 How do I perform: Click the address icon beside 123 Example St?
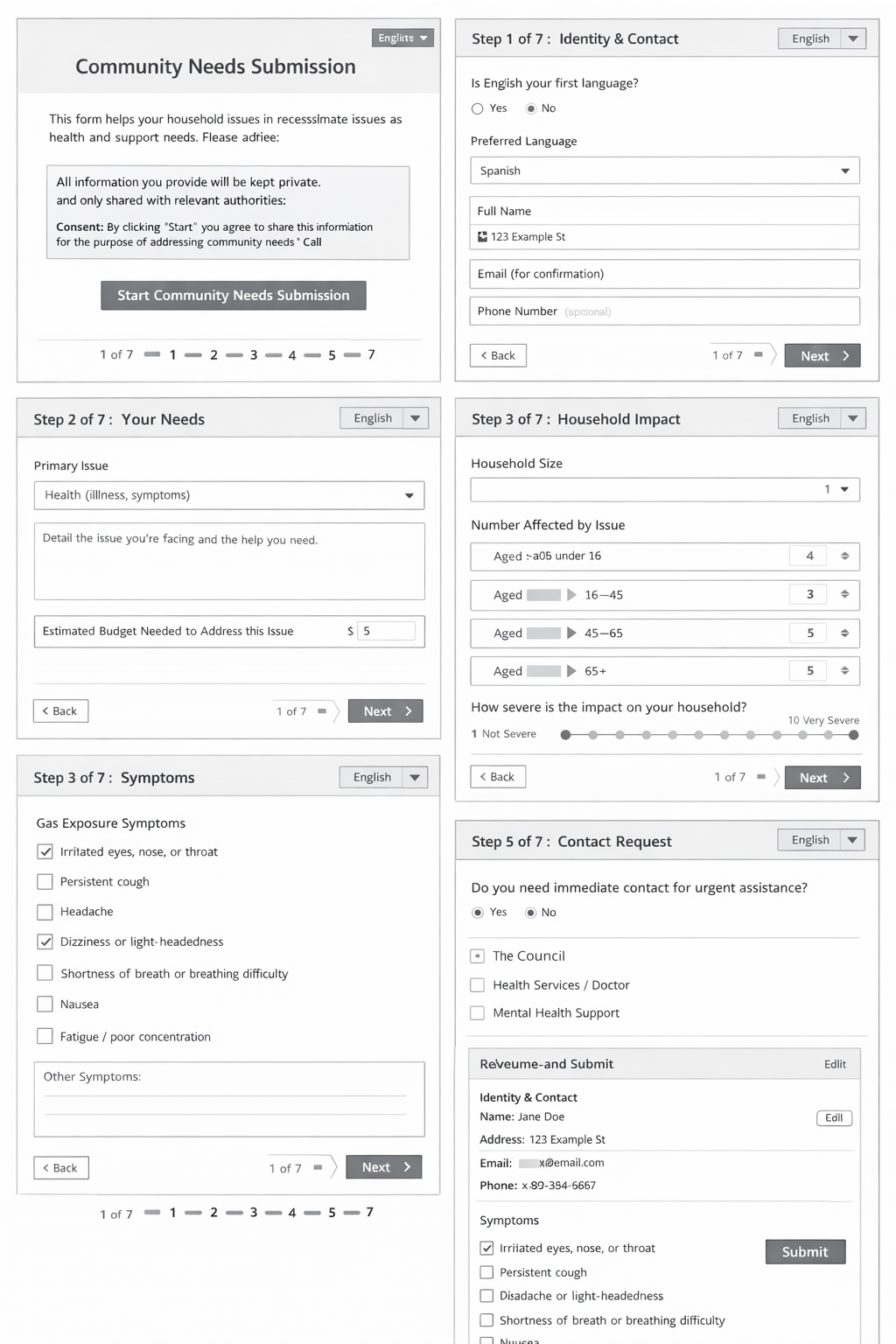482,237
